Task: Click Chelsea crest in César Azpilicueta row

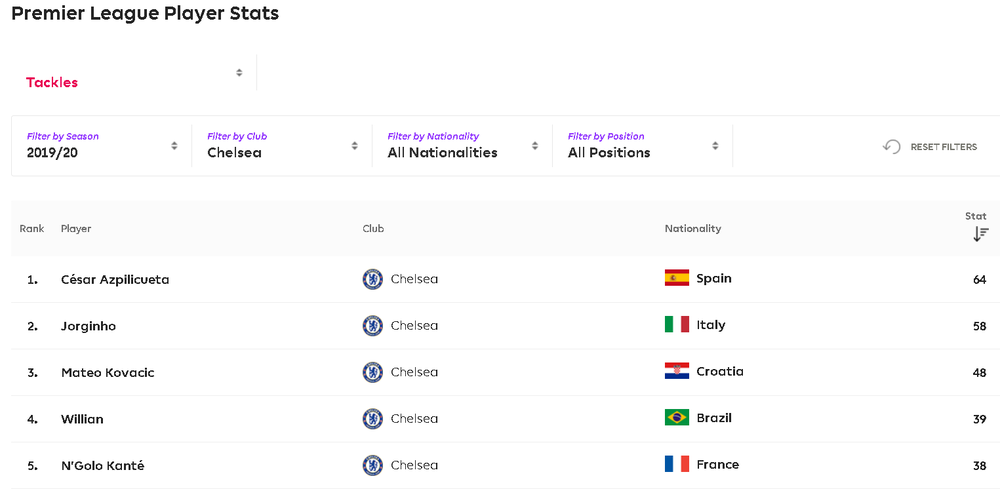Action: [372, 279]
